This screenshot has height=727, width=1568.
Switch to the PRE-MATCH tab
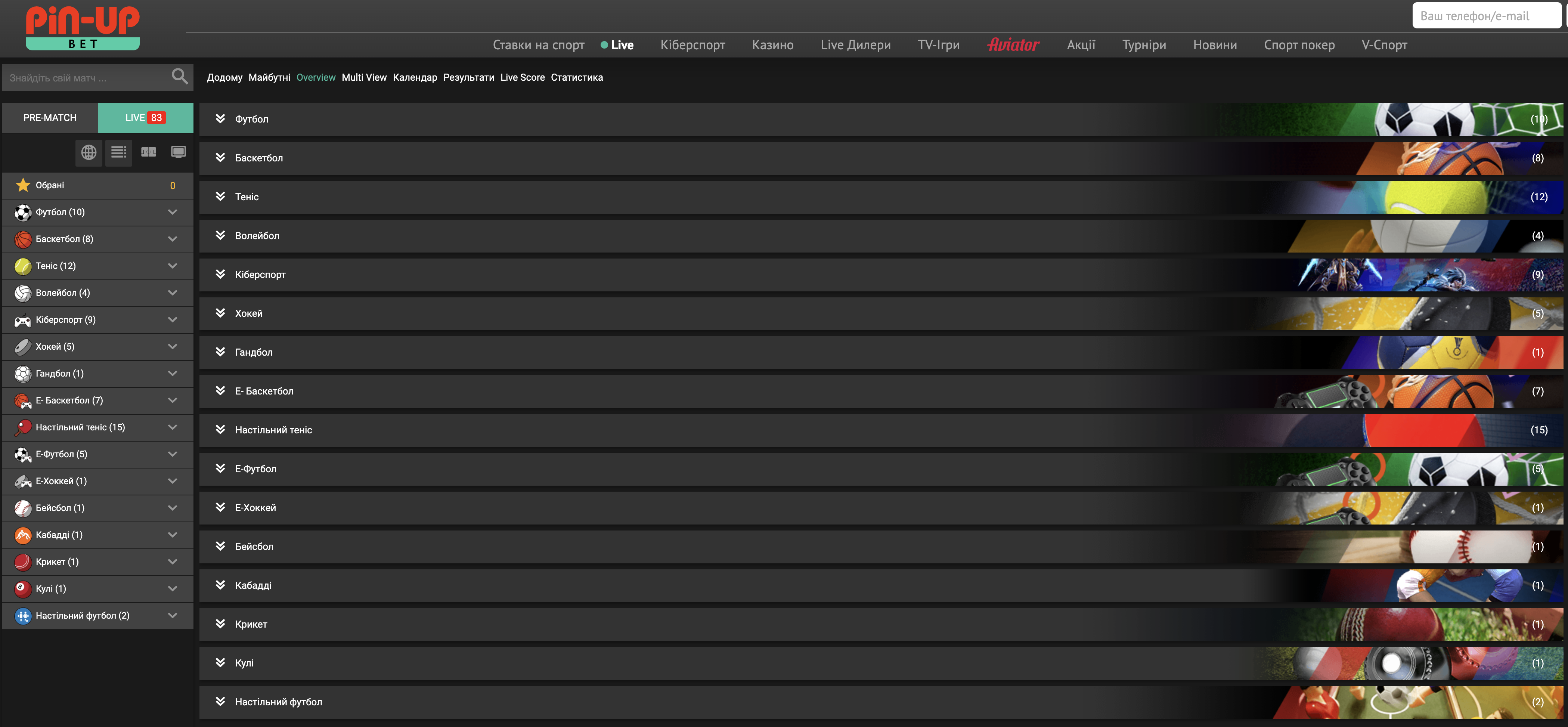pos(50,118)
